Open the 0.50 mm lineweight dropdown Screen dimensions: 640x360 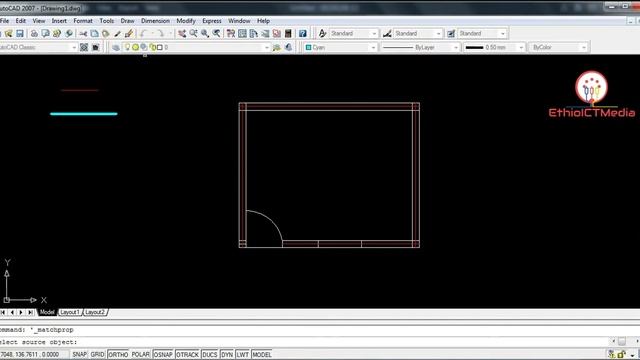(521, 47)
